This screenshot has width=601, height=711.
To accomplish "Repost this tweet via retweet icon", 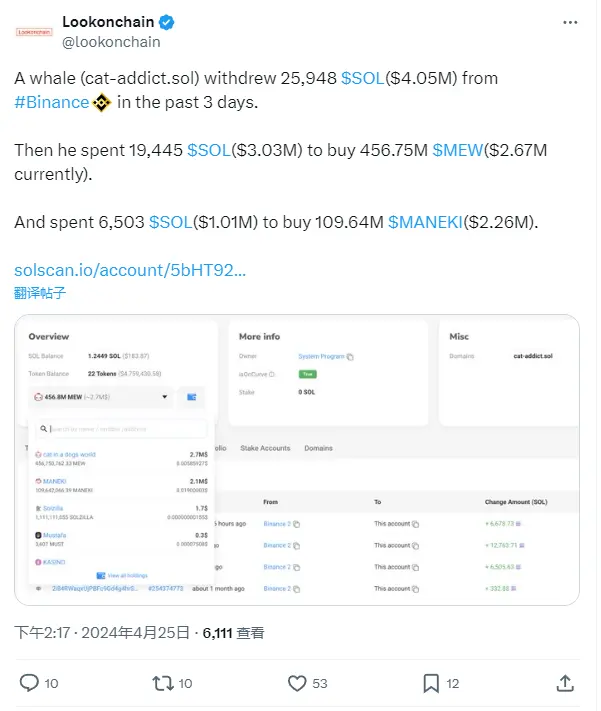I will pyautogui.click(x=162, y=683).
